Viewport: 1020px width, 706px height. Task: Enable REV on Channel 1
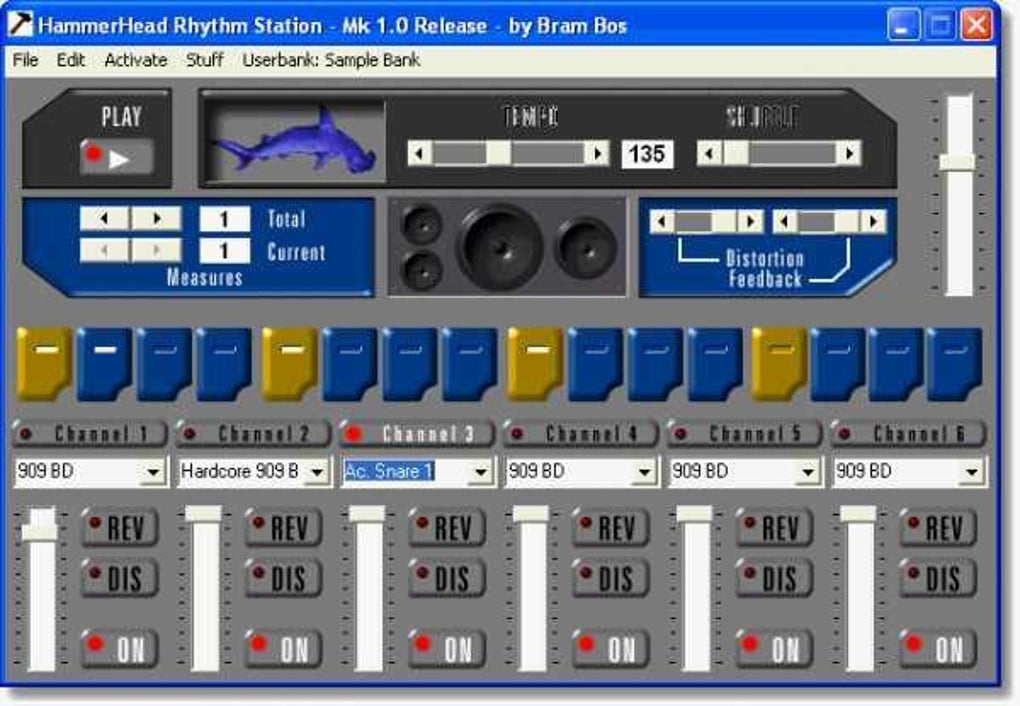[120, 527]
